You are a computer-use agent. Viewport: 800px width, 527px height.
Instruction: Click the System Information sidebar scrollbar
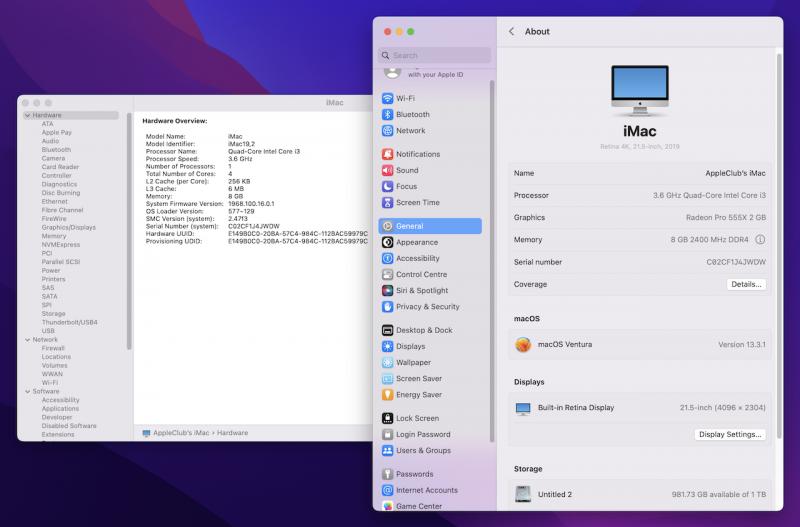coord(130,230)
